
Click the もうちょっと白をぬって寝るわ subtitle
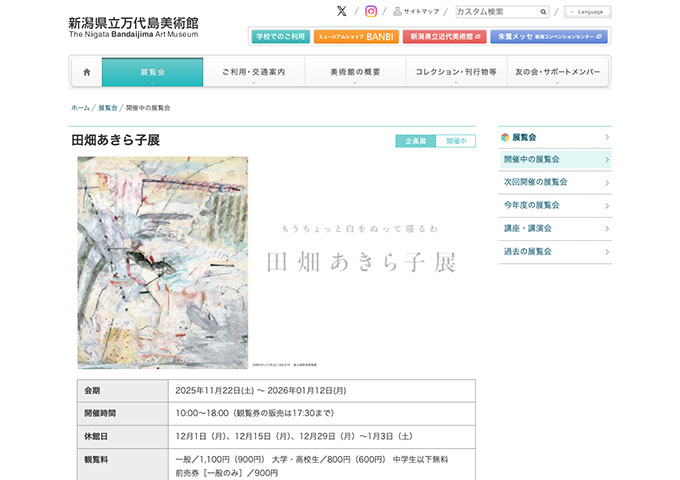pyautogui.click(x=360, y=229)
